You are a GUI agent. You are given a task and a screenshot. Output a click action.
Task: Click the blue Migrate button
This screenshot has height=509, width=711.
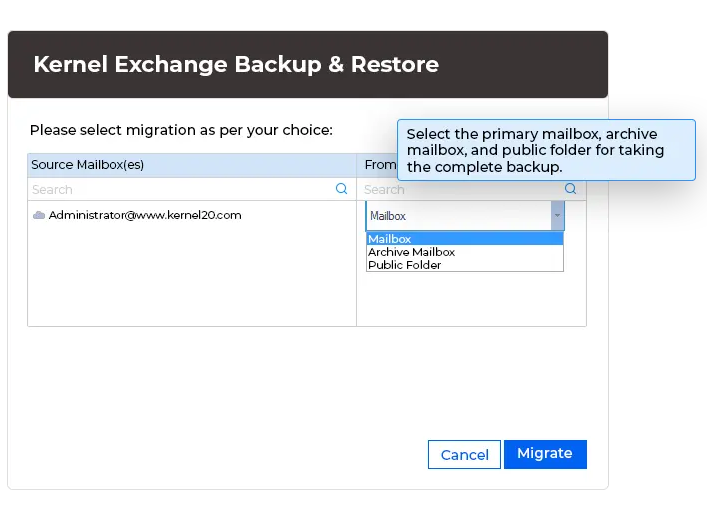pos(545,454)
